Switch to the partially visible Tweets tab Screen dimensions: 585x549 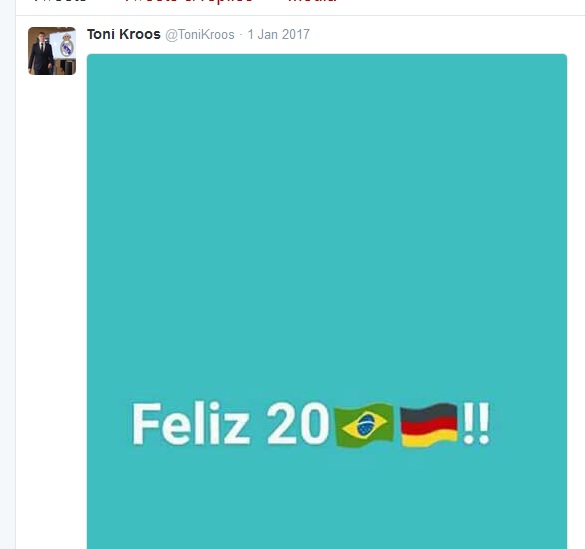pyautogui.click(x=60, y=1)
